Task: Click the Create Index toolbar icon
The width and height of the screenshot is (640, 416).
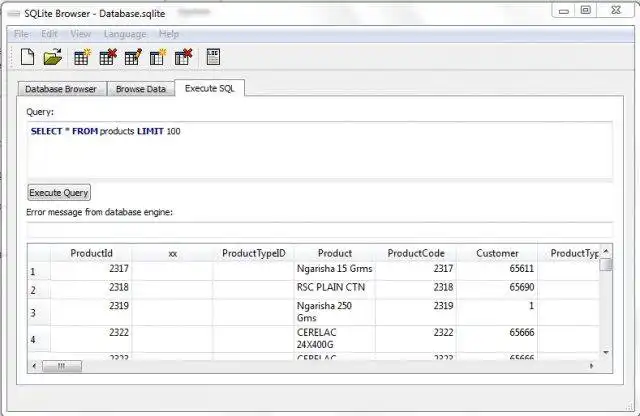Action: (x=158, y=57)
